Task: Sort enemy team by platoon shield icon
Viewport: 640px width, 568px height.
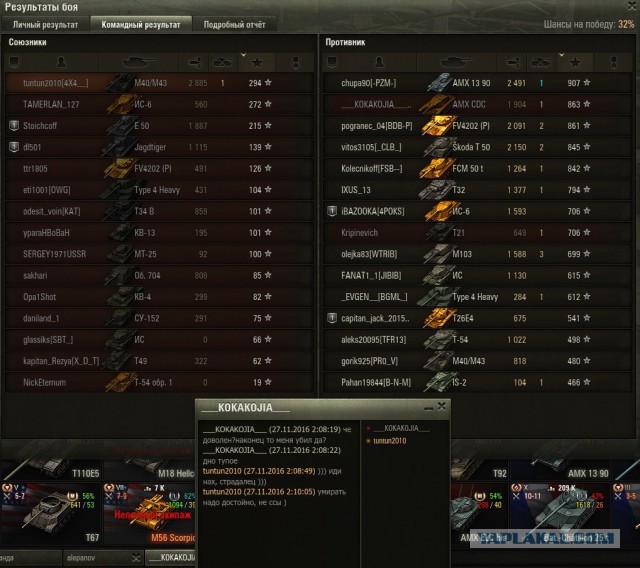Action: click(x=332, y=62)
